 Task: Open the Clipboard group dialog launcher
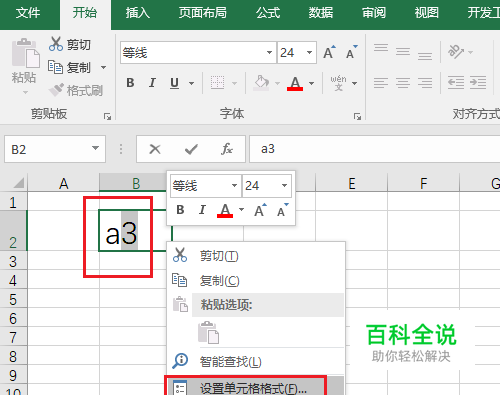[x=107, y=116]
